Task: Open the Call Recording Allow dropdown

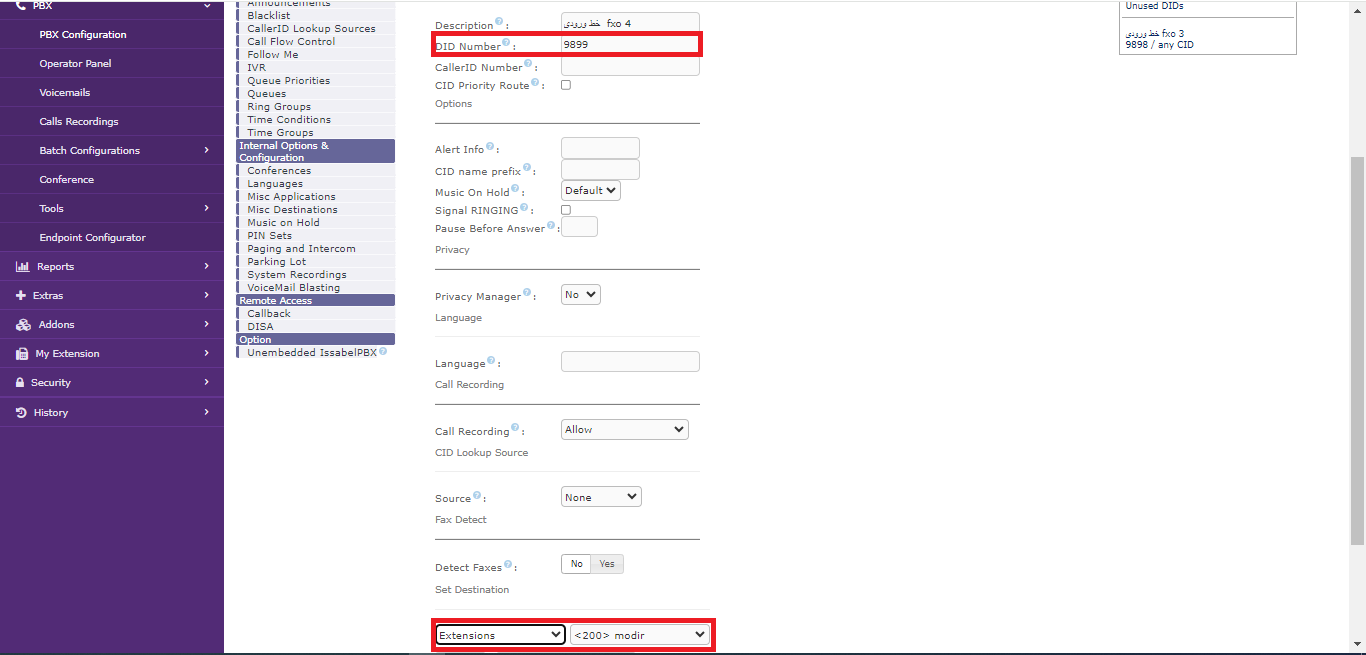Action: pos(625,430)
